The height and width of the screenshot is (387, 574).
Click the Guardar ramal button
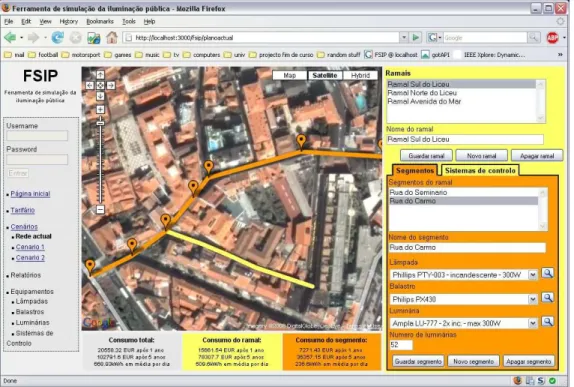[426, 156]
